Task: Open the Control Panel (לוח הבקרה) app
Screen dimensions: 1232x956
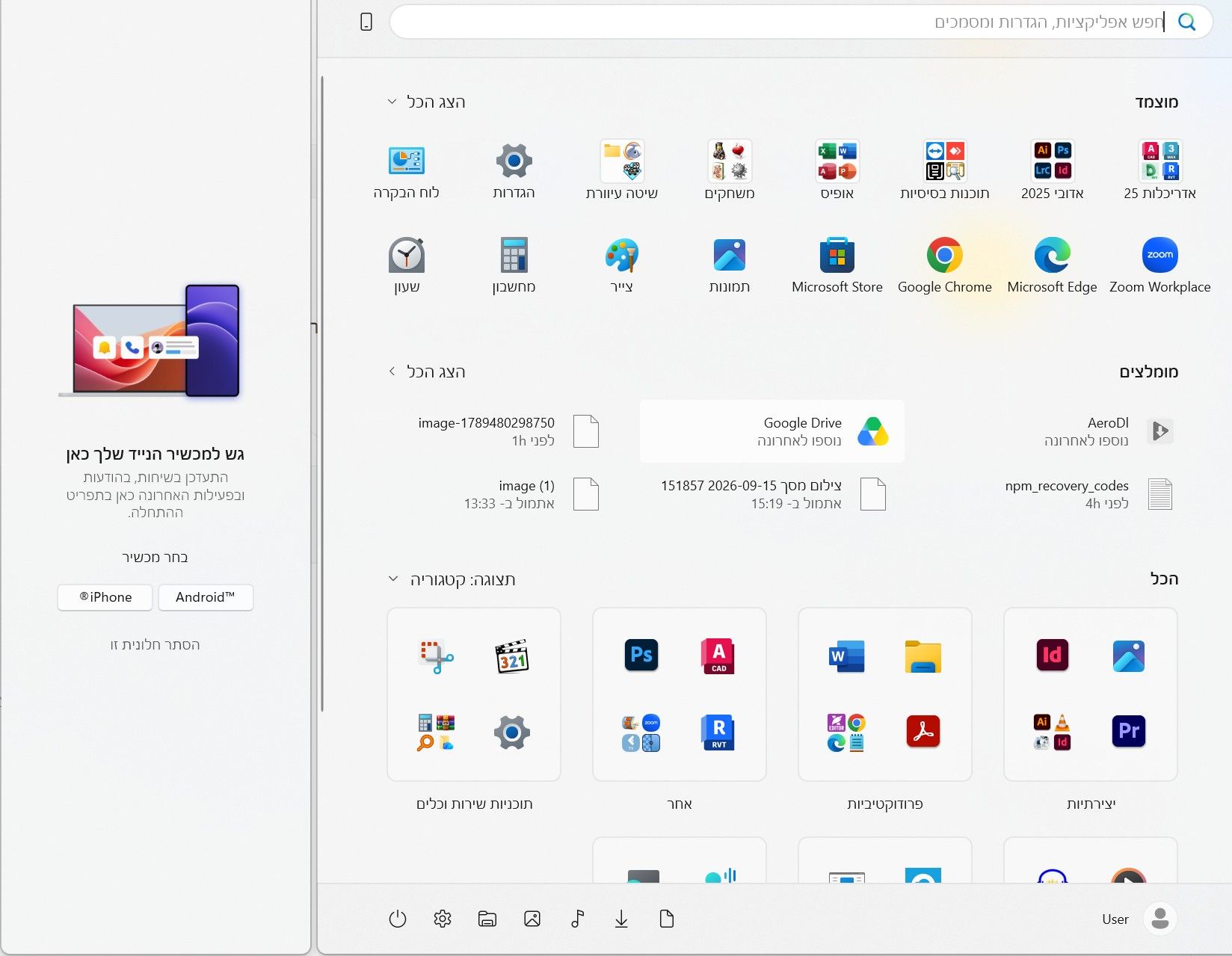Action: 406,171
